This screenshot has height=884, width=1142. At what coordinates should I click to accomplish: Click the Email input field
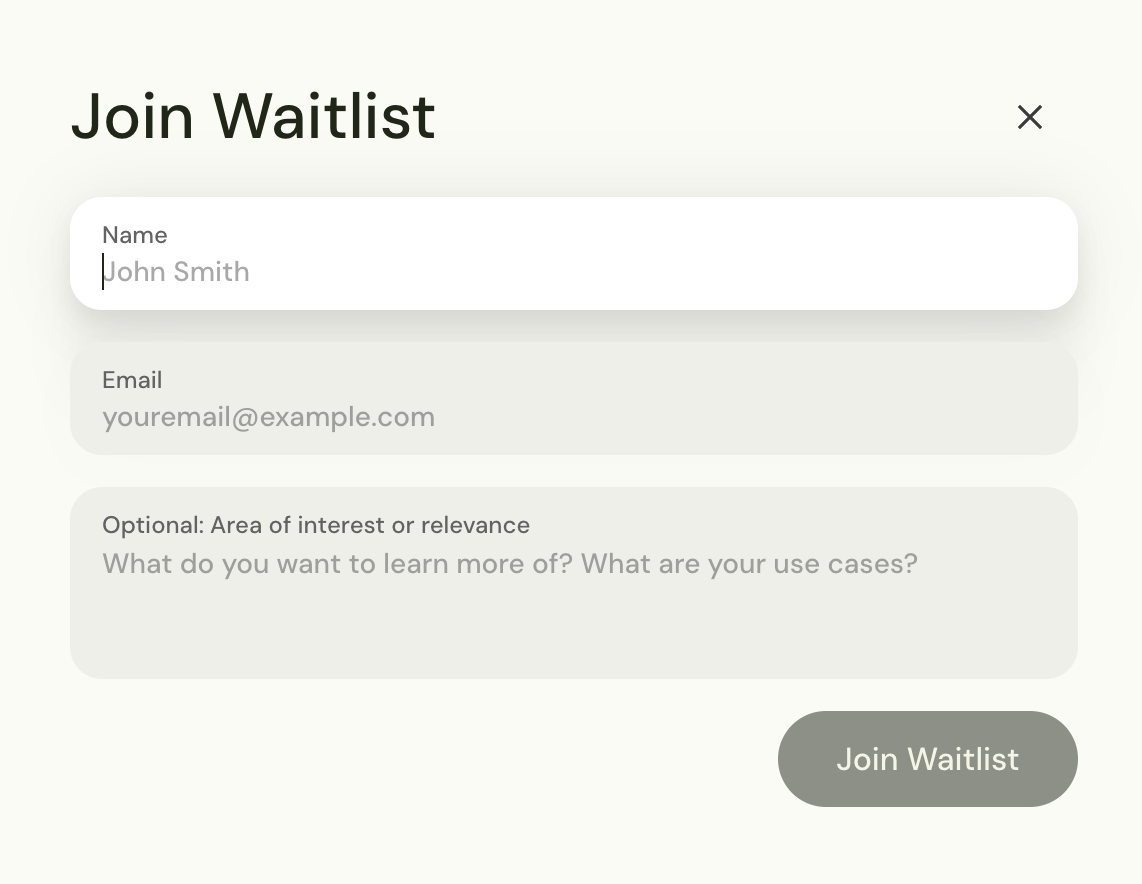[573, 416]
